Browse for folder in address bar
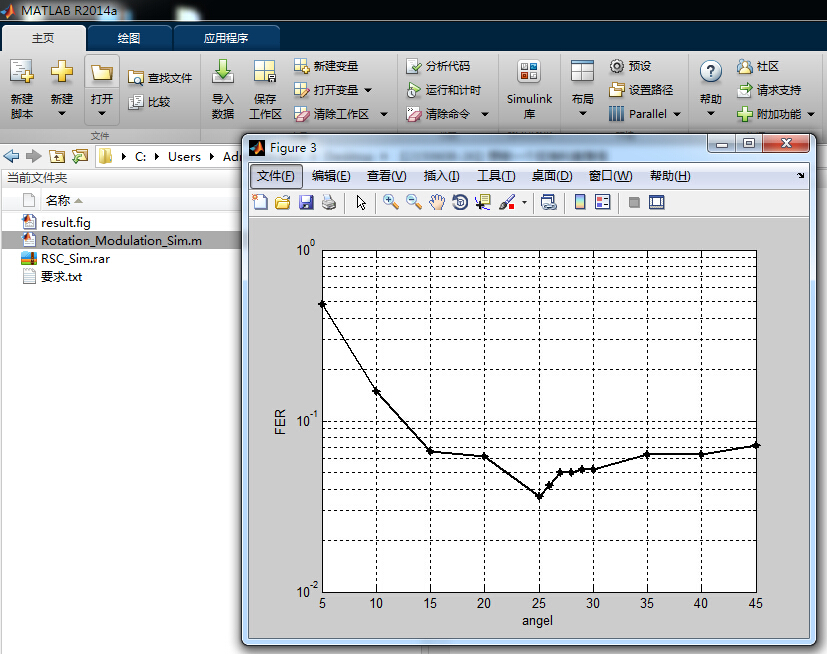Screen dimensions: 827x654 coord(80,156)
